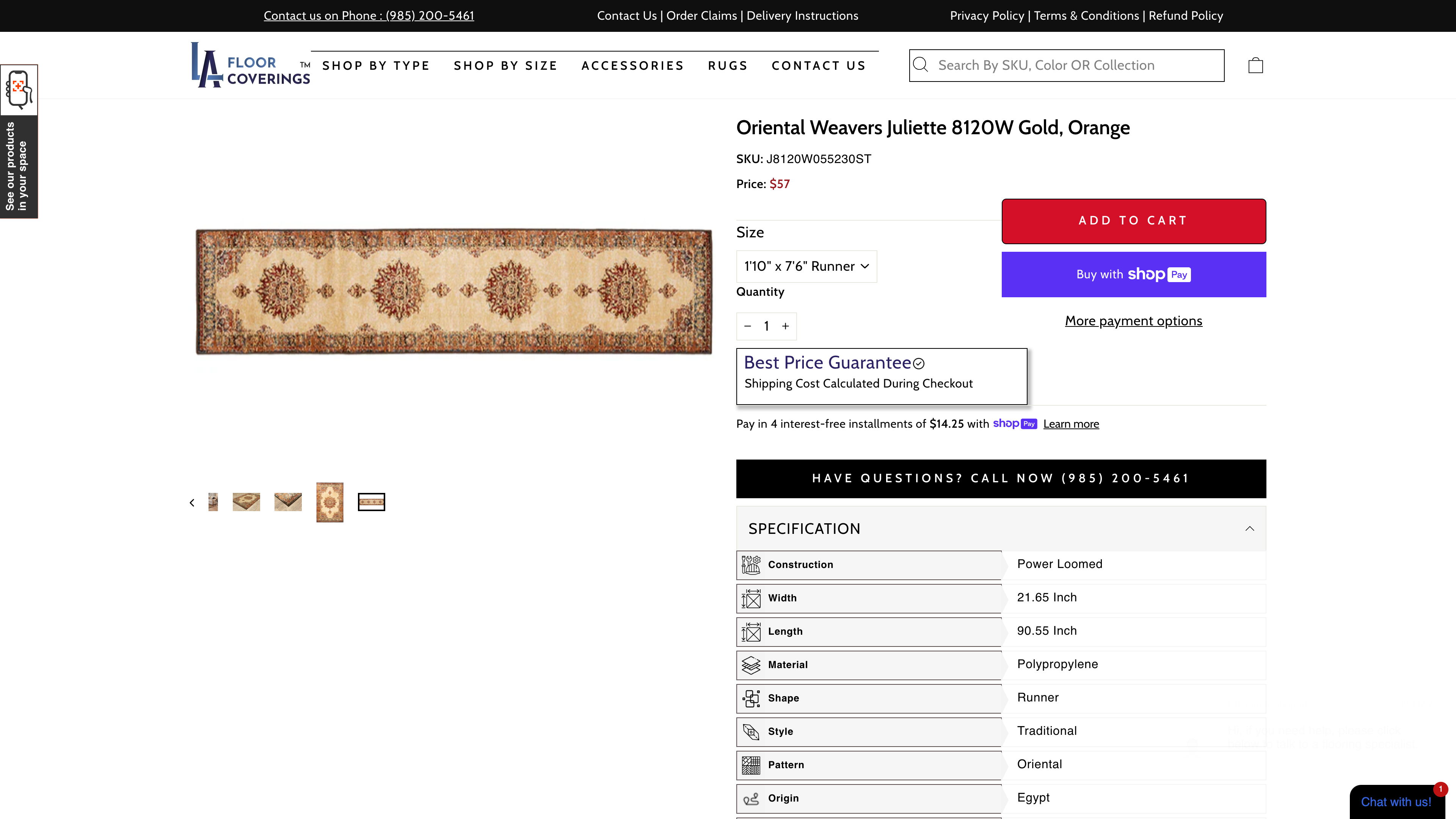
Task: Open the Refund Policy link
Action: [1186, 15]
